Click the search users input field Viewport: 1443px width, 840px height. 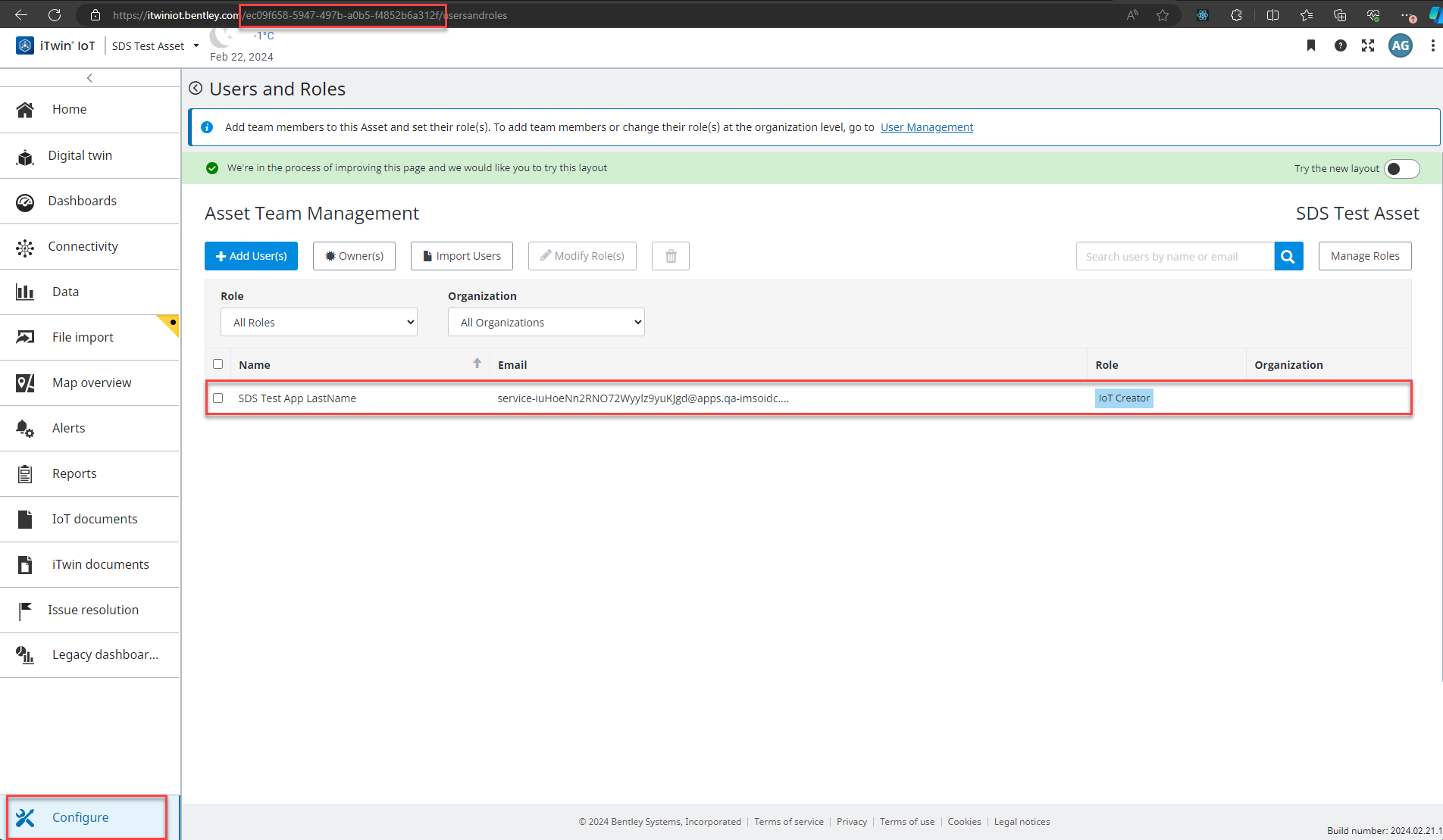click(x=1174, y=256)
